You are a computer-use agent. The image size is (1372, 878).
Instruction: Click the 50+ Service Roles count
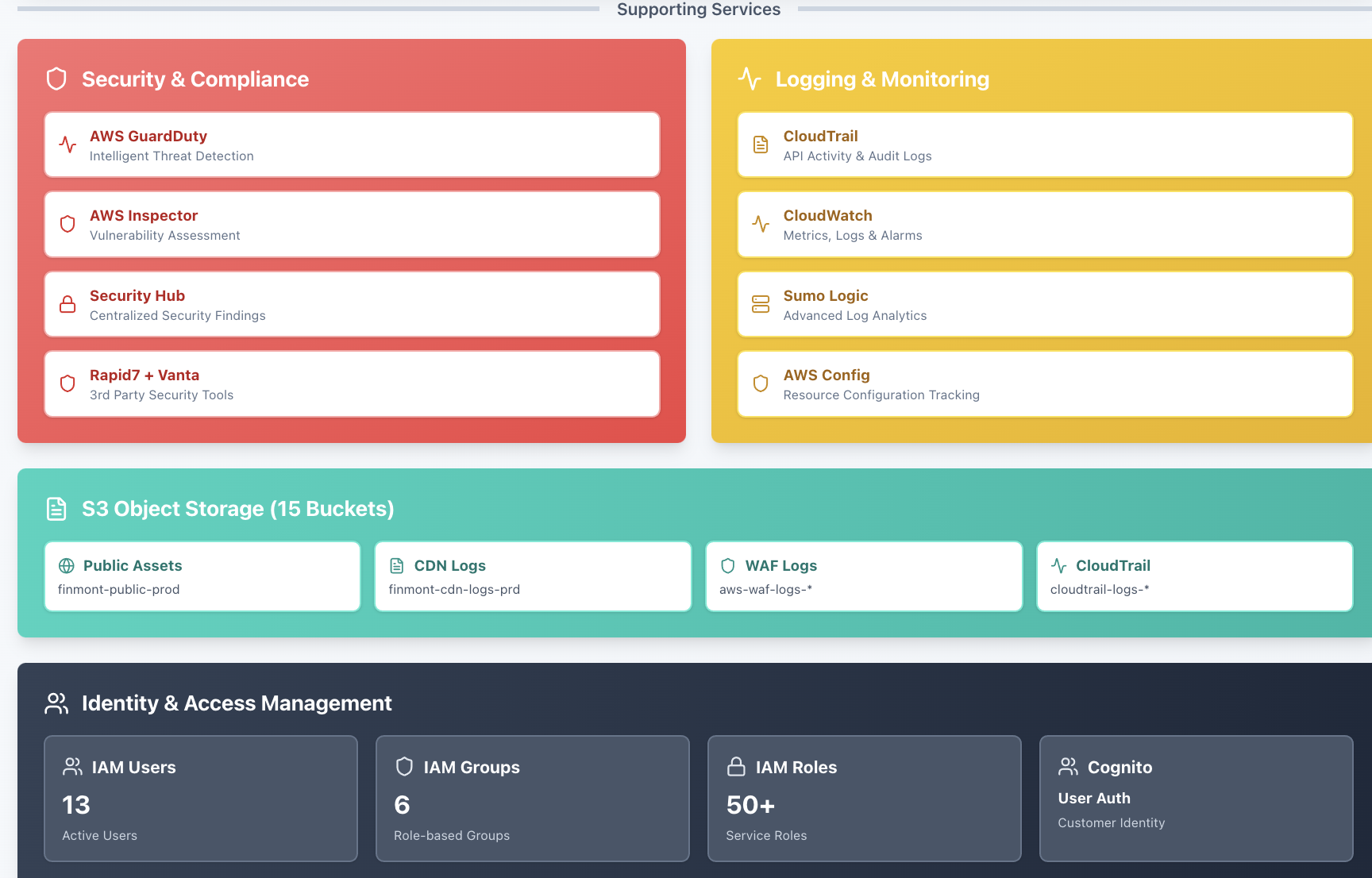750,805
